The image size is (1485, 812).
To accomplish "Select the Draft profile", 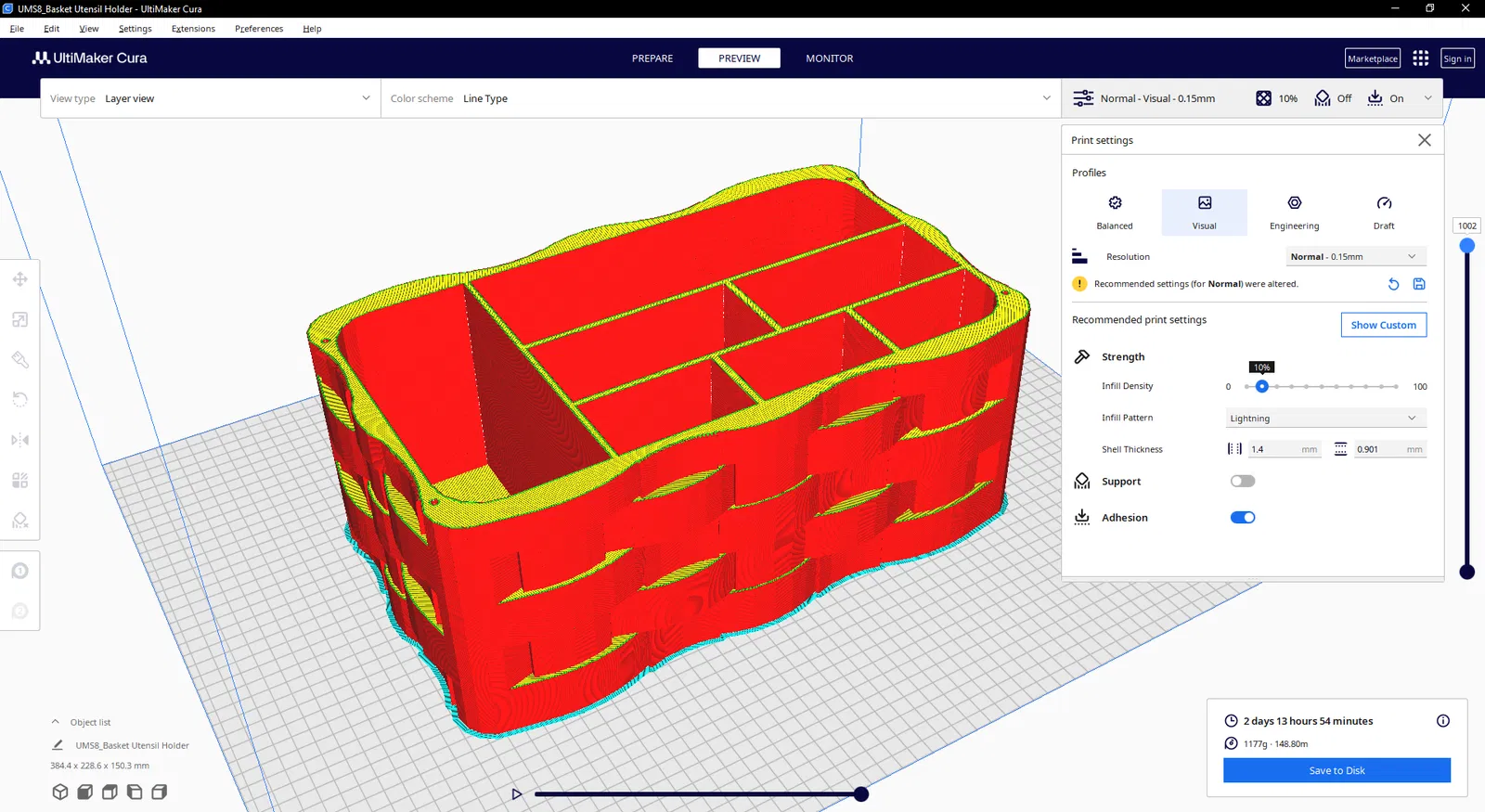I will pyautogui.click(x=1384, y=213).
